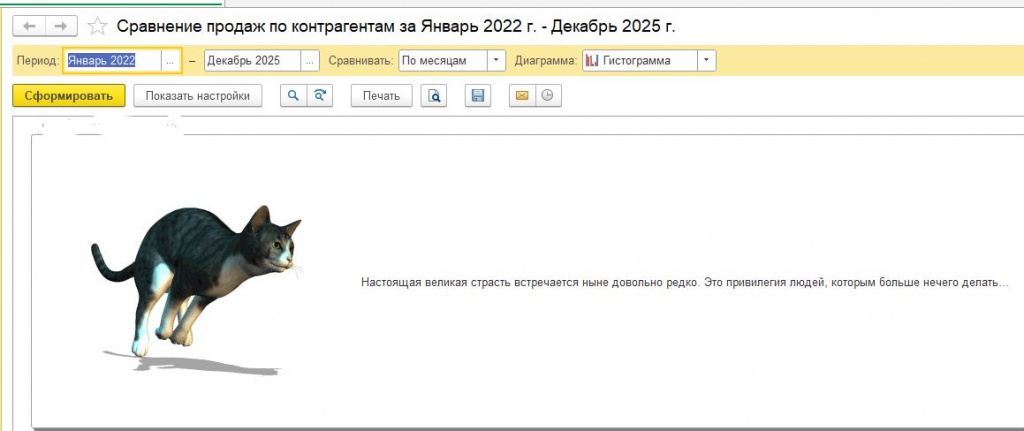
Task: Send report by email envelope icon
Action: pos(522,95)
